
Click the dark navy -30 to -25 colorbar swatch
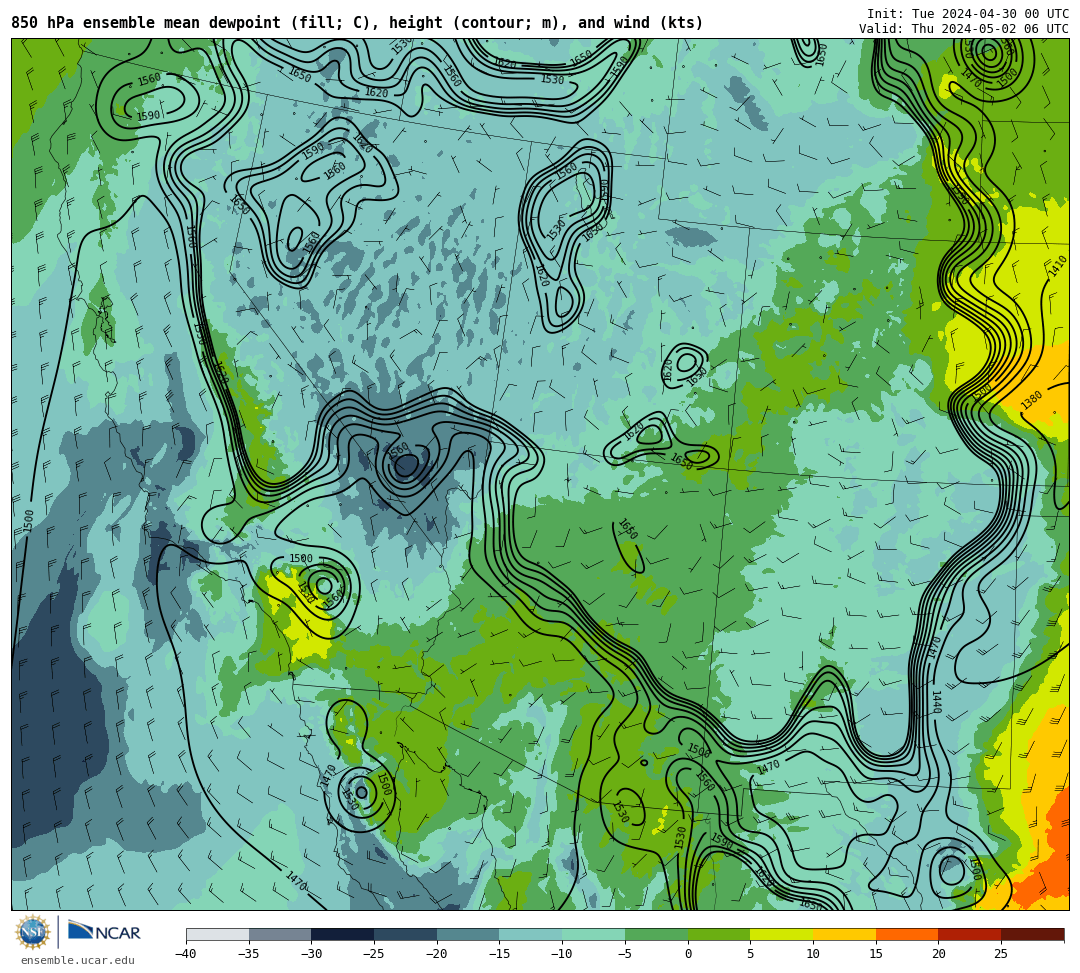(343, 934)
